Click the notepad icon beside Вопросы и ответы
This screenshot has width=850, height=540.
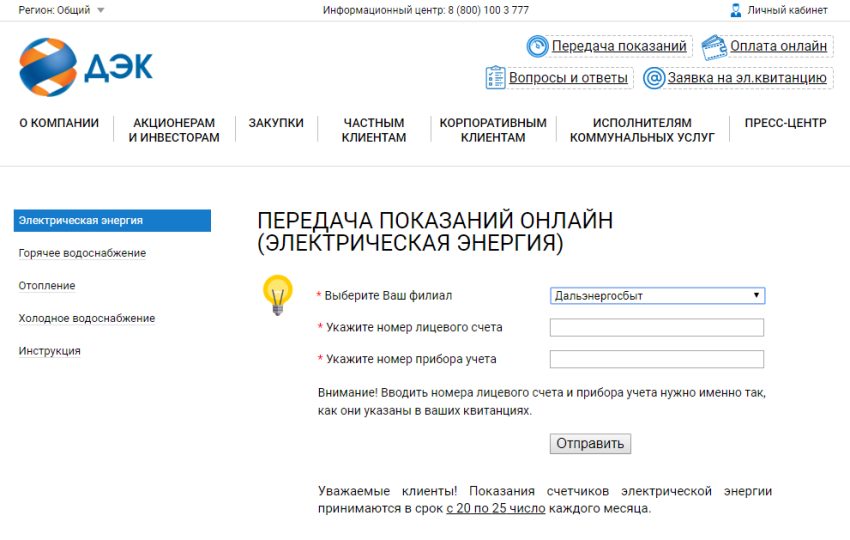click(495, 78)
